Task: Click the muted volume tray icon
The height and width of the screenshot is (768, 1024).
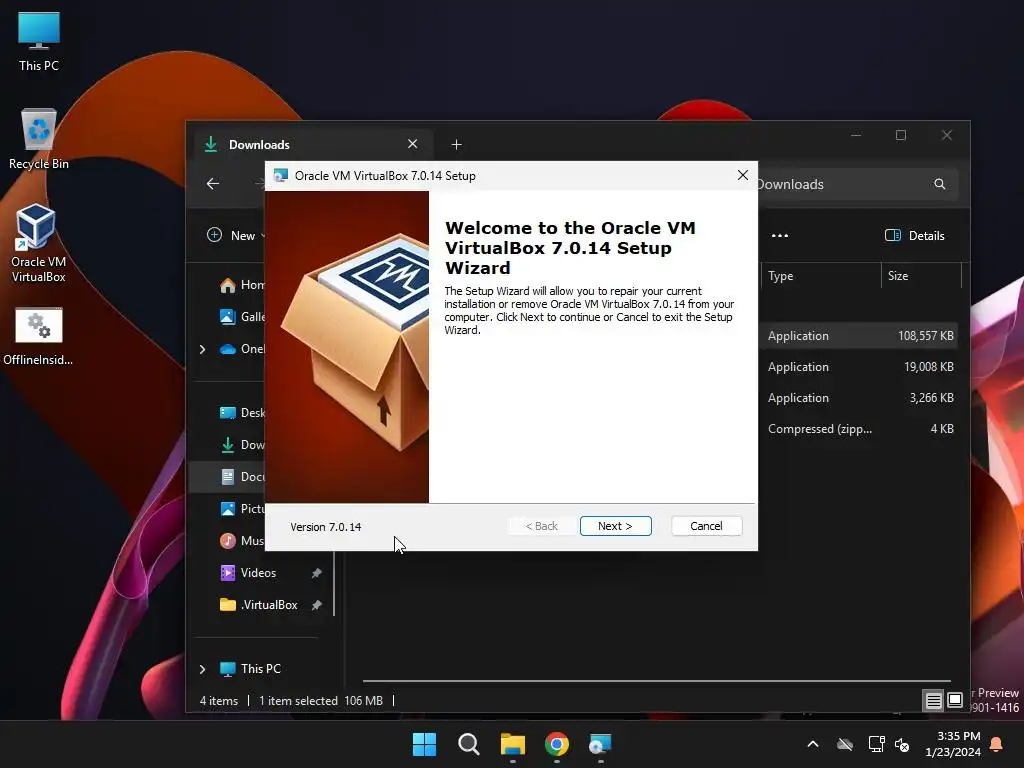Action: 902,744
